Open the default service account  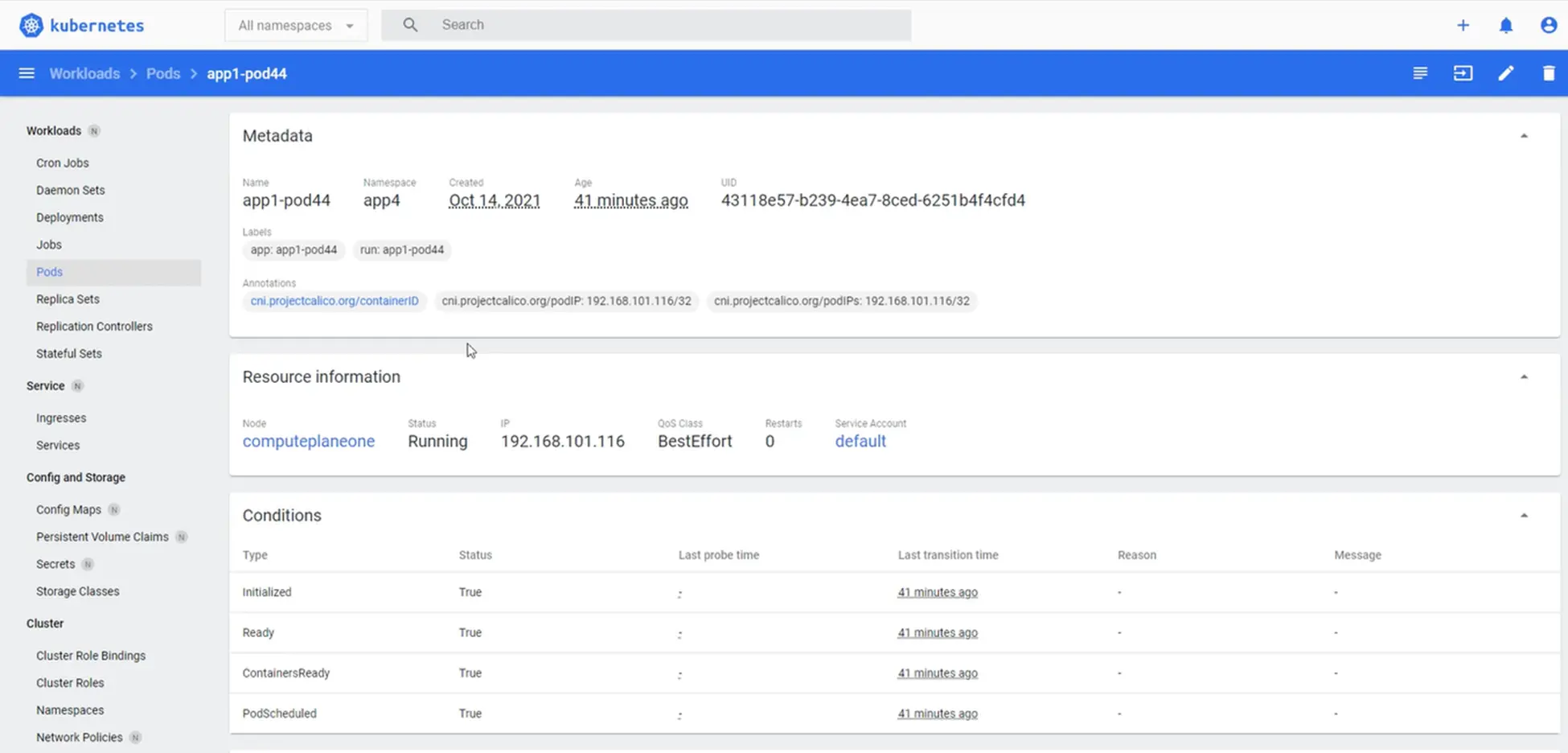pos(860,441)
